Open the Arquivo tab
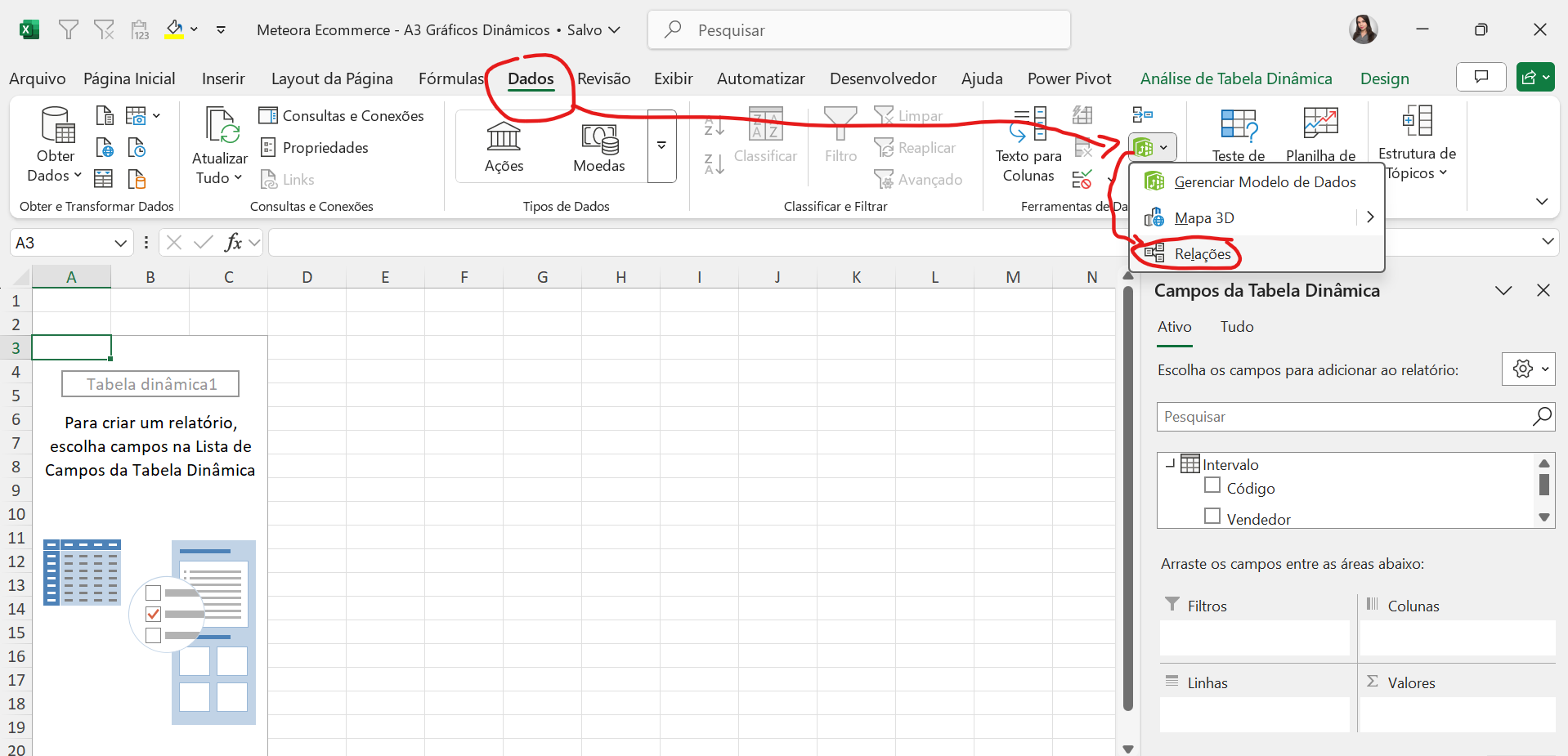The image size is (1568, 756). pos(38,78)
